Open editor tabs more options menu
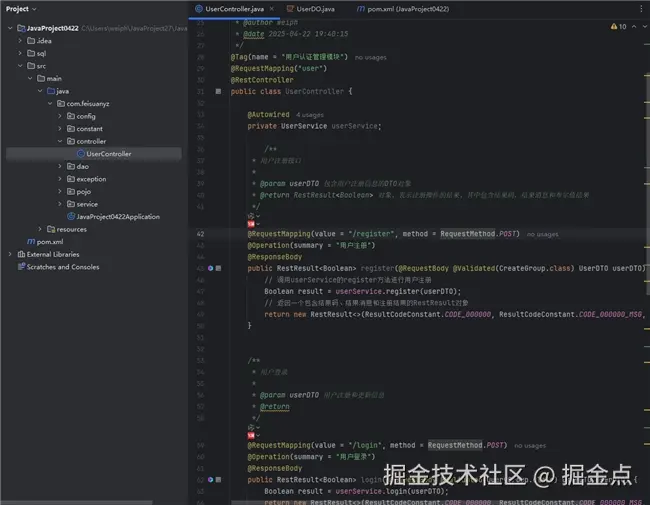The width and height of the screenshot is (650, 505). [x=641, y=9]
